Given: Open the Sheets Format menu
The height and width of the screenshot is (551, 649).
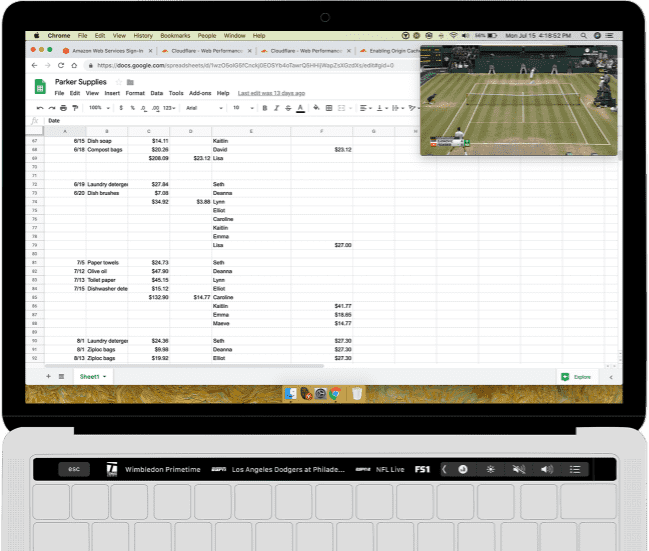Looking at the screenshot, I should 135,93.
